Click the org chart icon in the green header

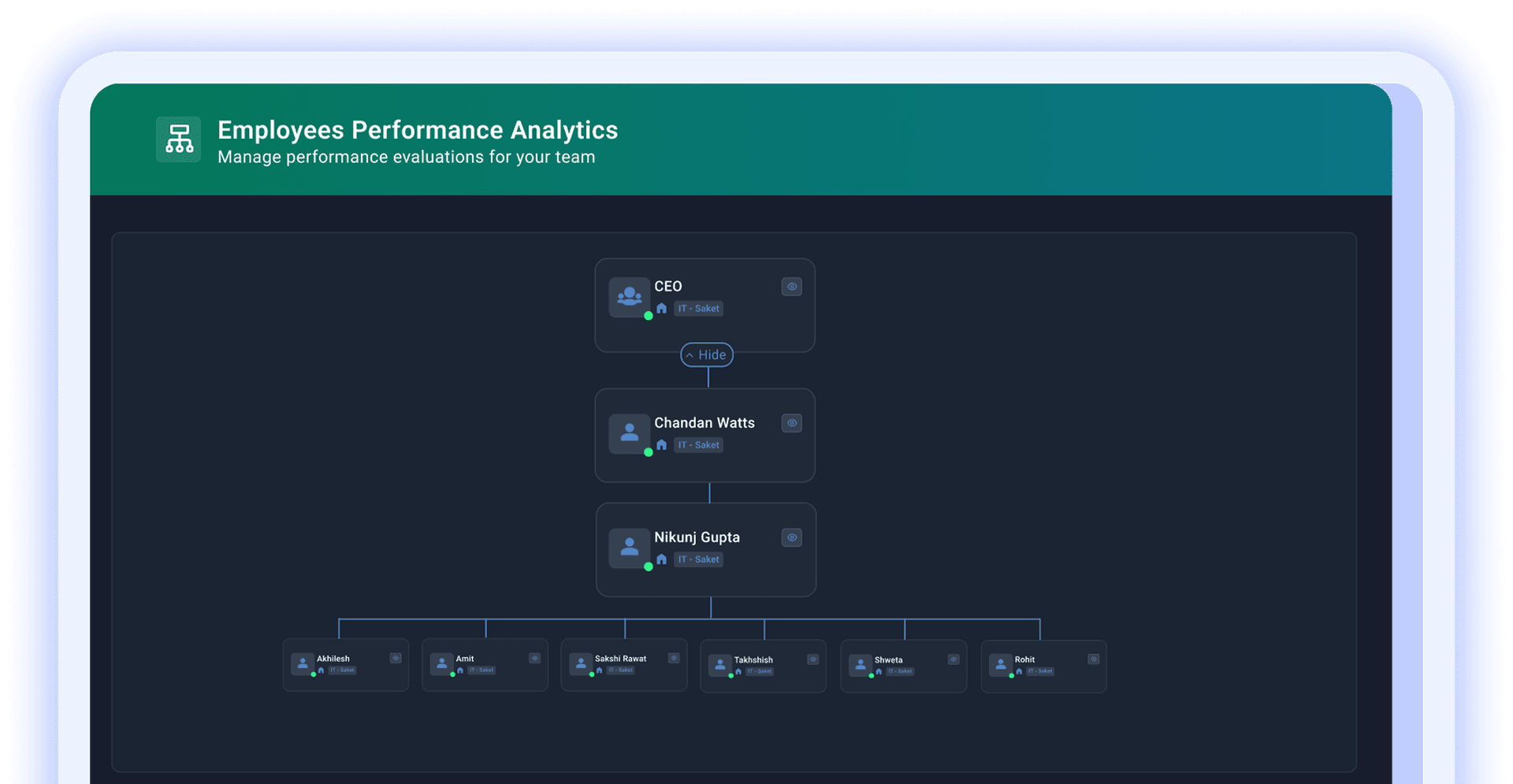click(x=178, y=139)
